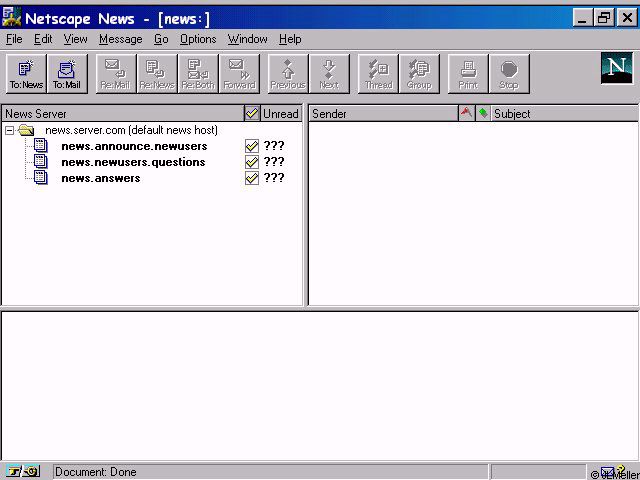This screenshot has height=480, width=640.
Task: Open the File menu
Action: (14, 39)
